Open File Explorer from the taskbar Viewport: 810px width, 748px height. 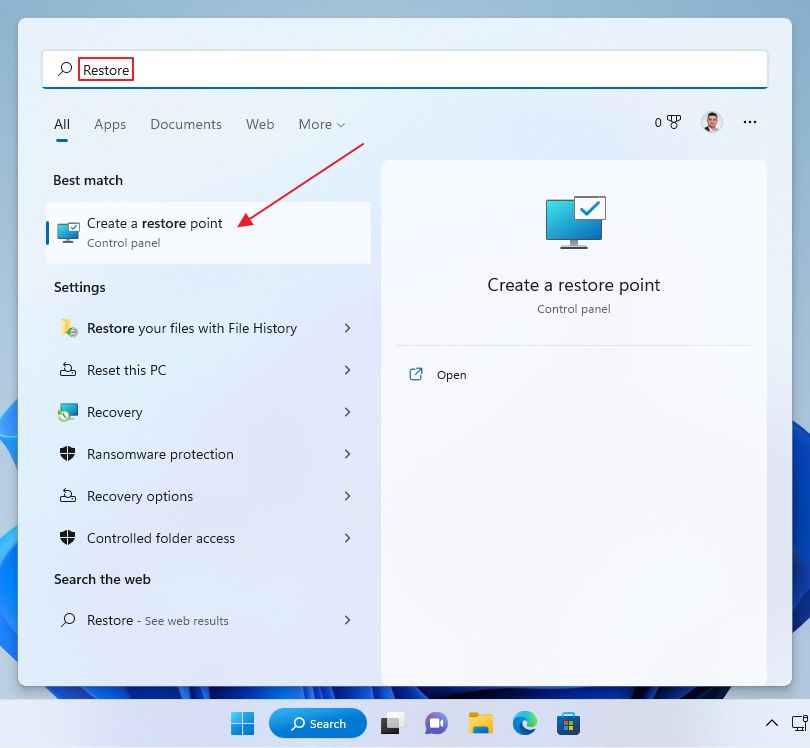pos(480,723)
